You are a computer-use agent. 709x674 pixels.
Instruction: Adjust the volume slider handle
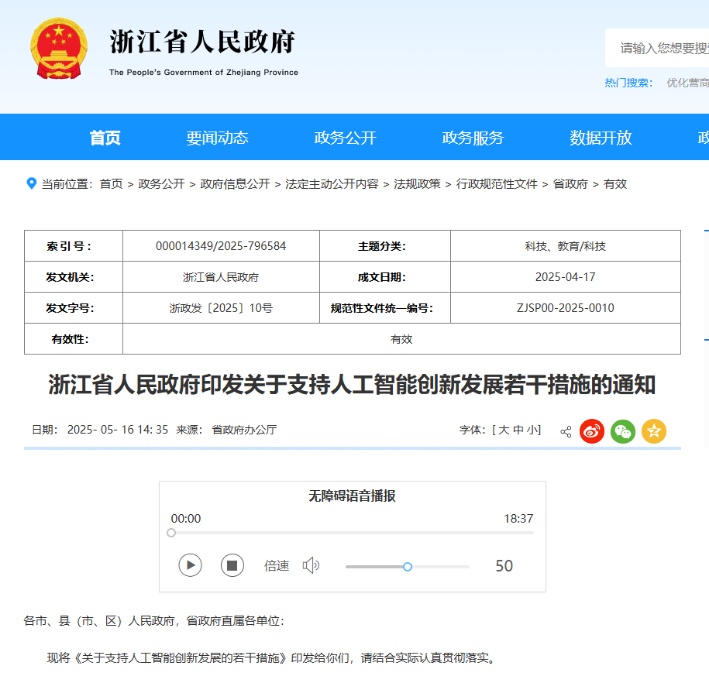(407, 566)
